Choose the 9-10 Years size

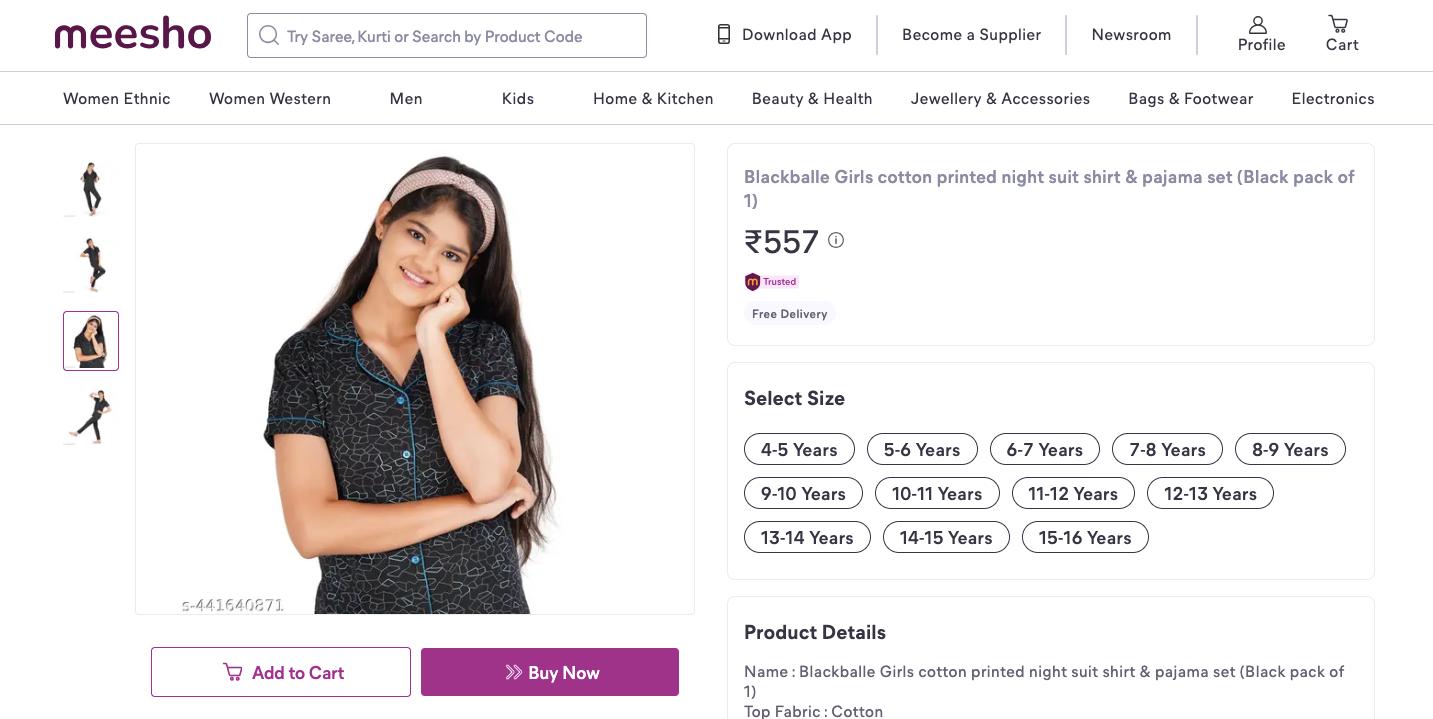pos(803,494)
